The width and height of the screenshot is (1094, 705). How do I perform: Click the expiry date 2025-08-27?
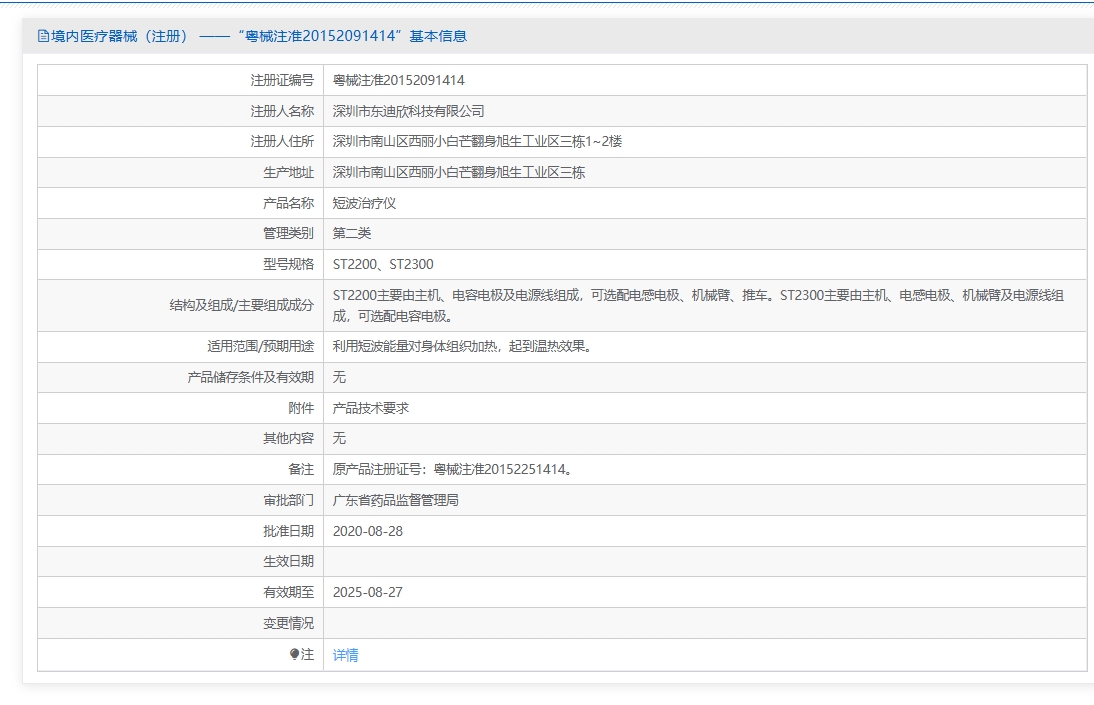tap(368, 592)
